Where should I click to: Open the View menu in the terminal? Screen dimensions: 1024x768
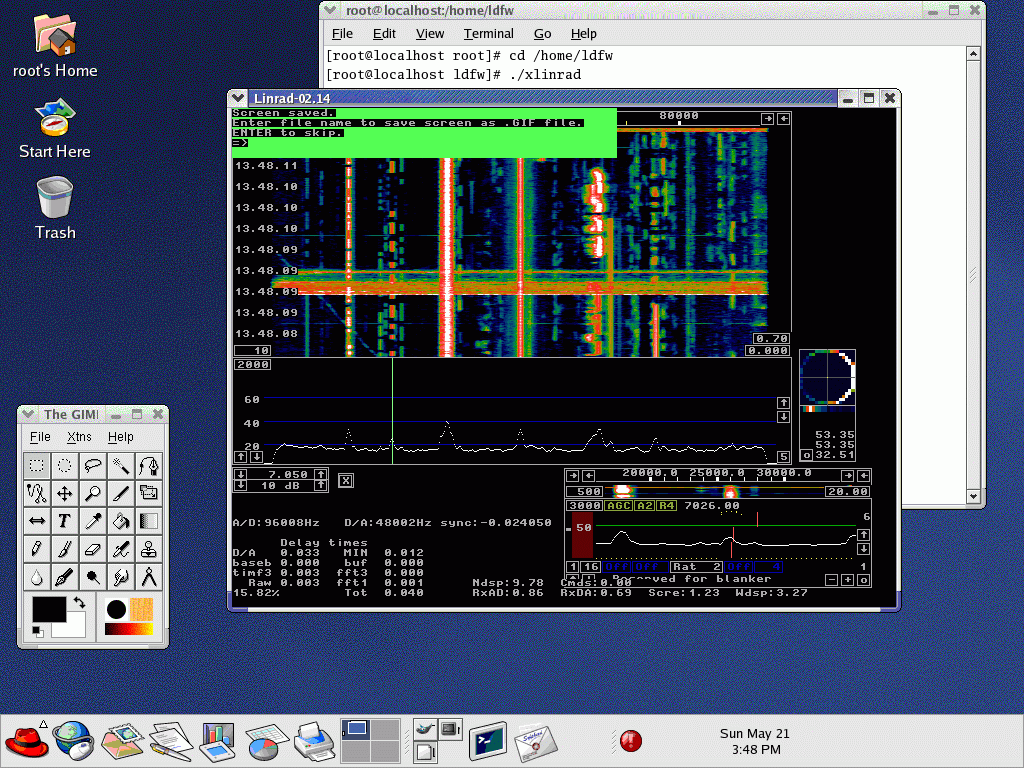point(430,34)
